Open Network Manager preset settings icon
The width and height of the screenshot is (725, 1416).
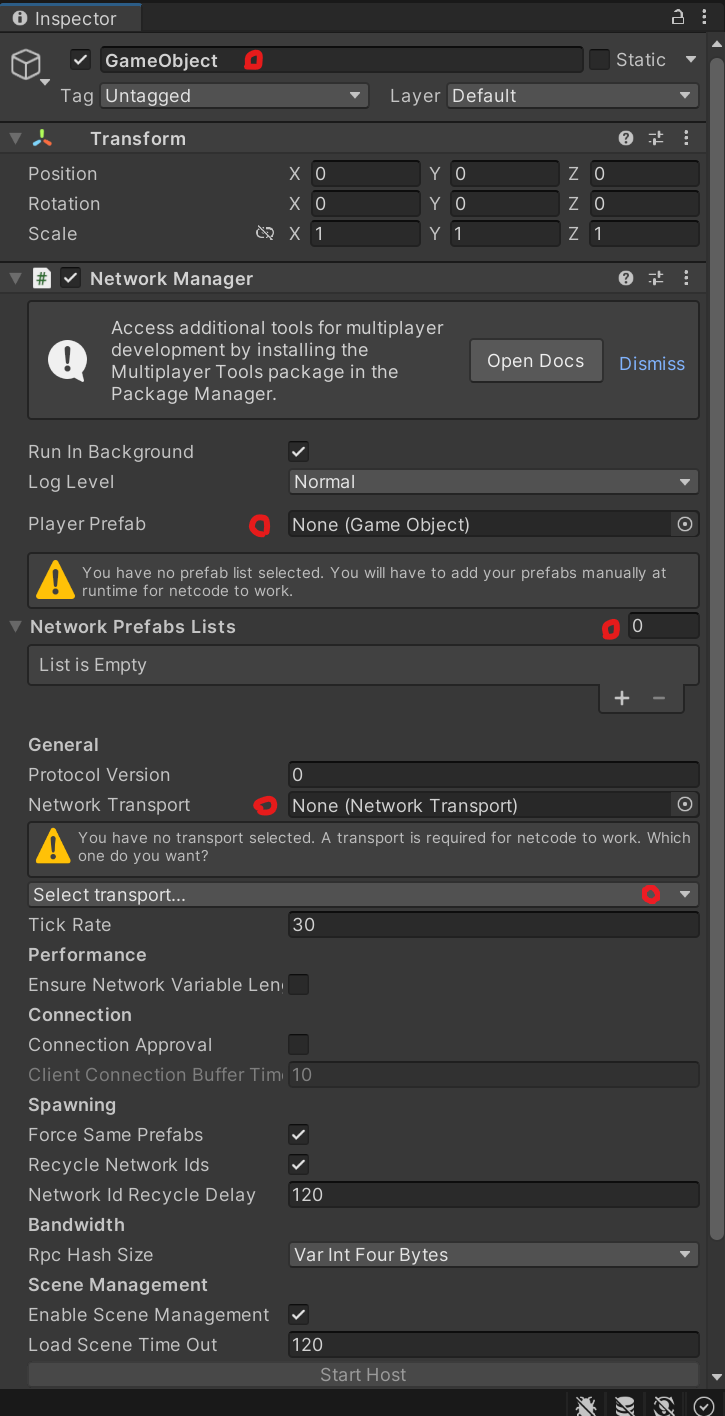click(656, 279)
